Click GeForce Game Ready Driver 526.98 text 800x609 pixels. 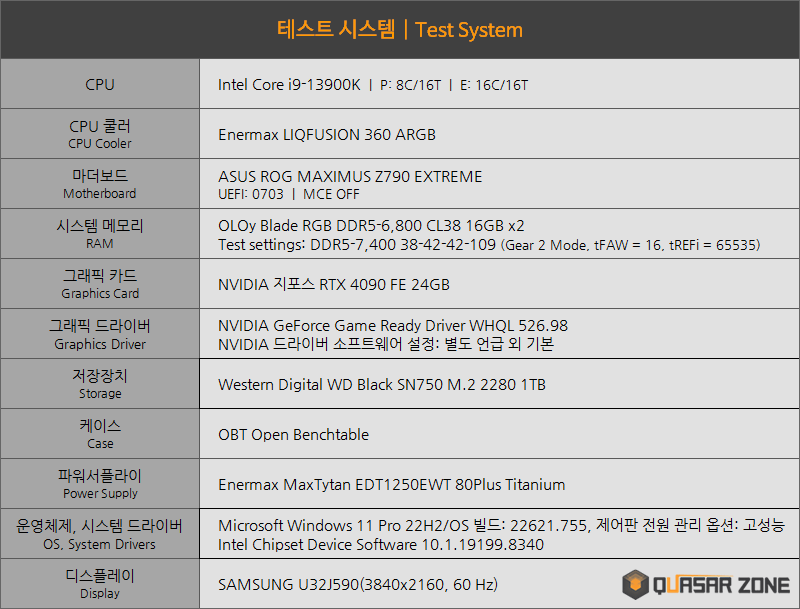tap(393, 326)
